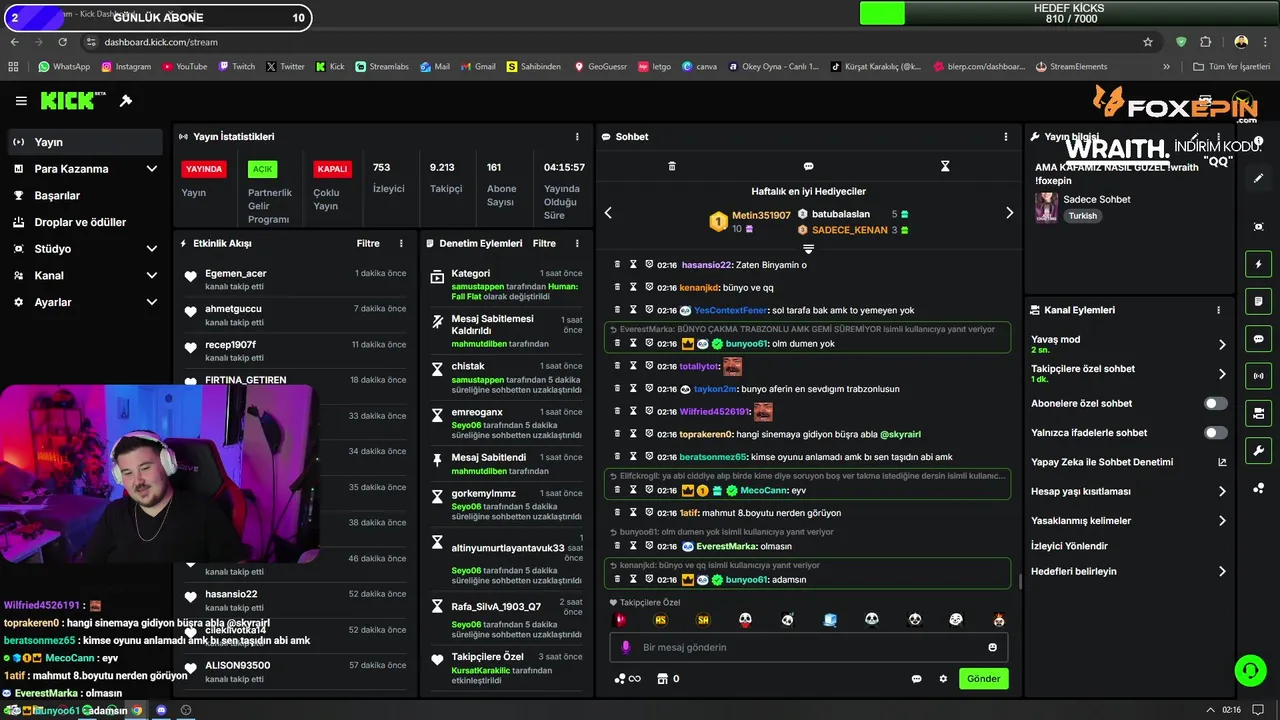Click the wrench icon in right sidebar
The height and width of the screenshot is (720, 1280).
click(1258, 450)
